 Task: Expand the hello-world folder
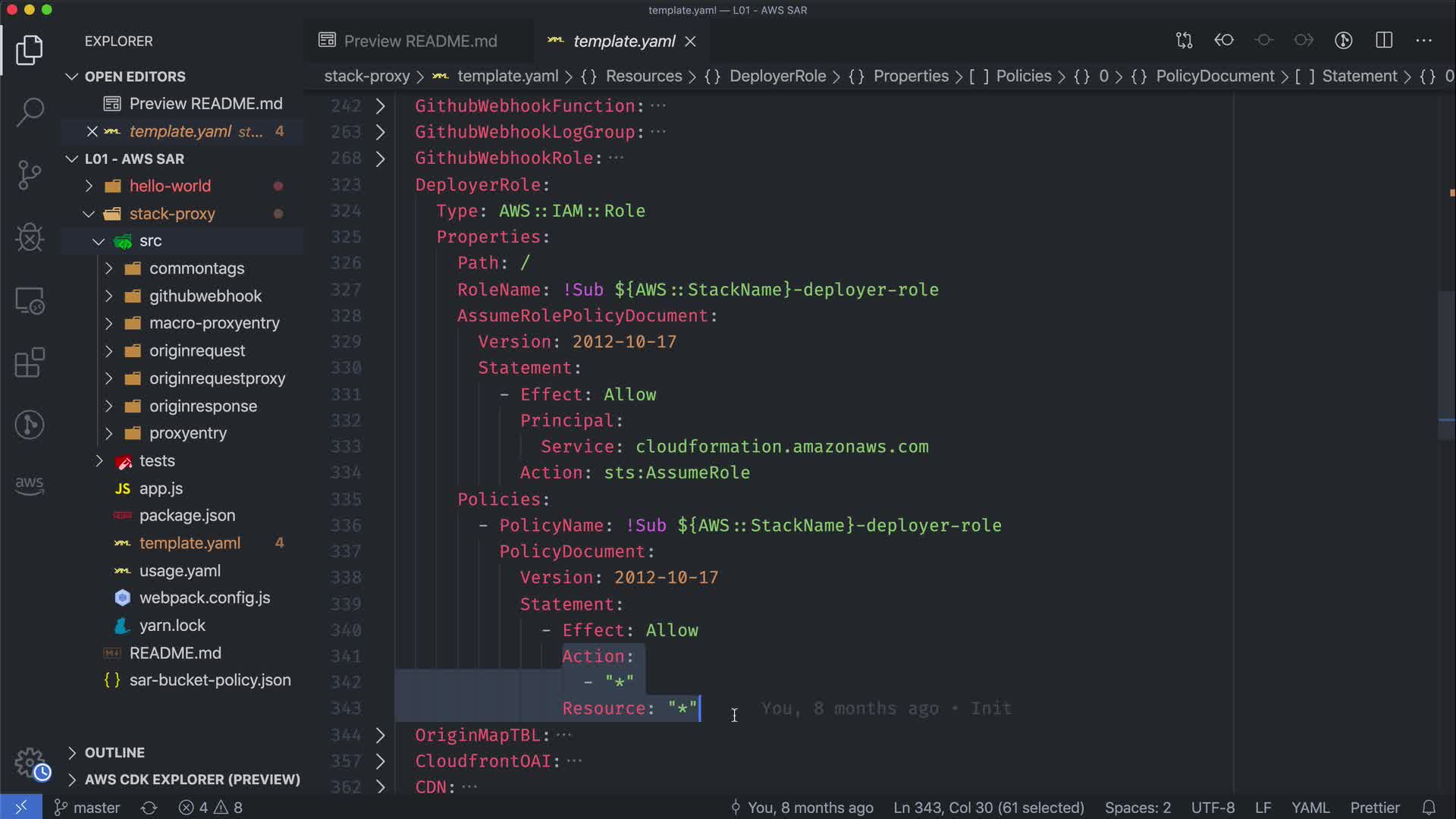(x=170, y=186)
